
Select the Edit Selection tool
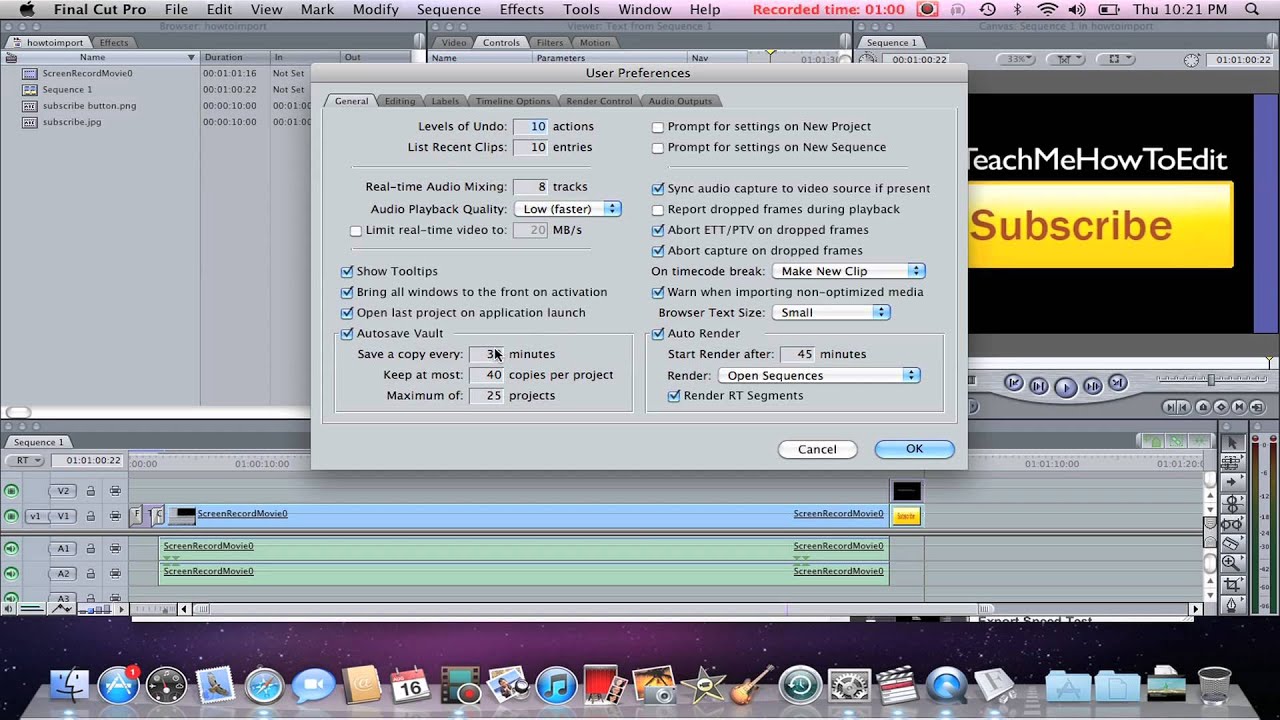point(1233,463)
